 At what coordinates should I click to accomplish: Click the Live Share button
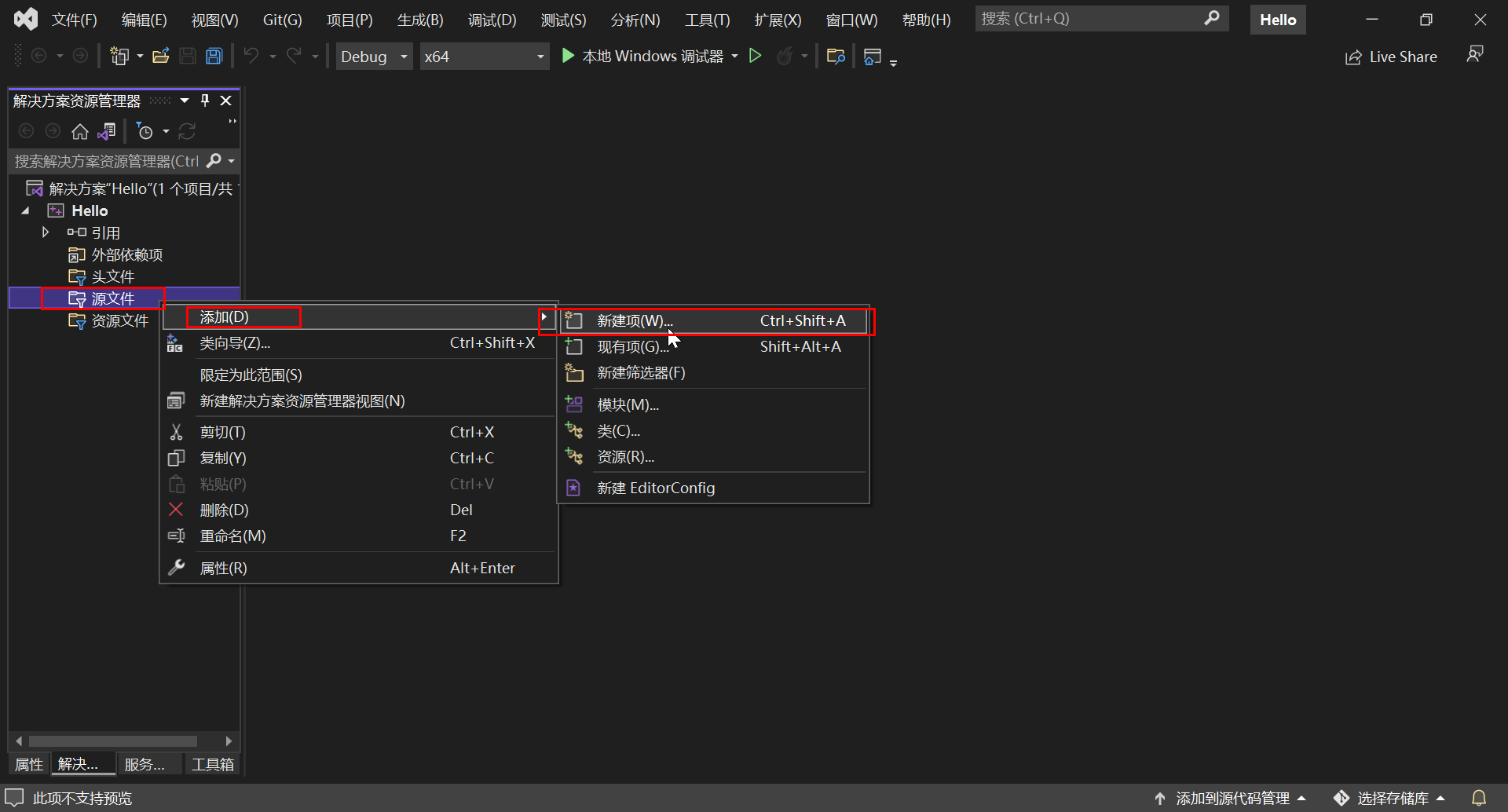tap(1391, 57)
